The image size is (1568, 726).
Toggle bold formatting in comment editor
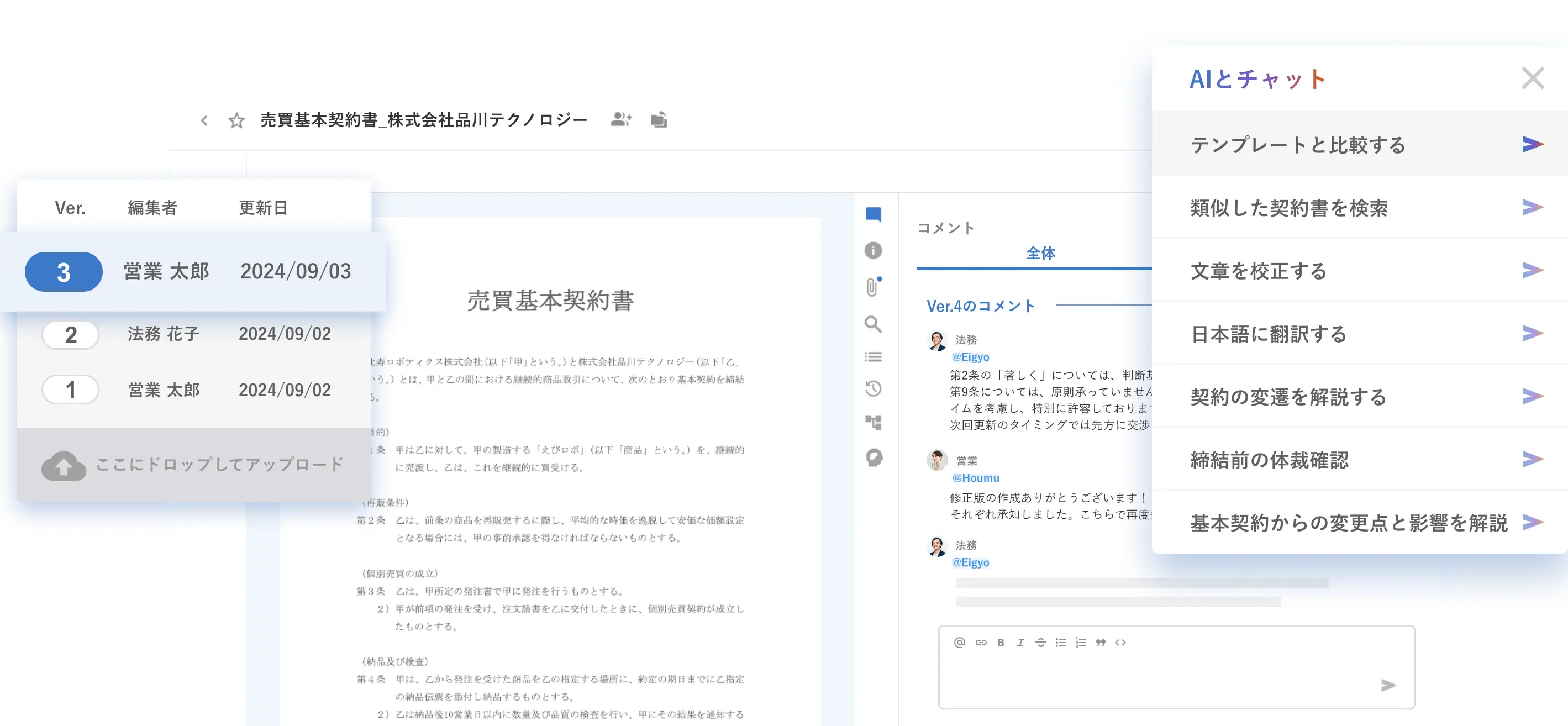1001,643
